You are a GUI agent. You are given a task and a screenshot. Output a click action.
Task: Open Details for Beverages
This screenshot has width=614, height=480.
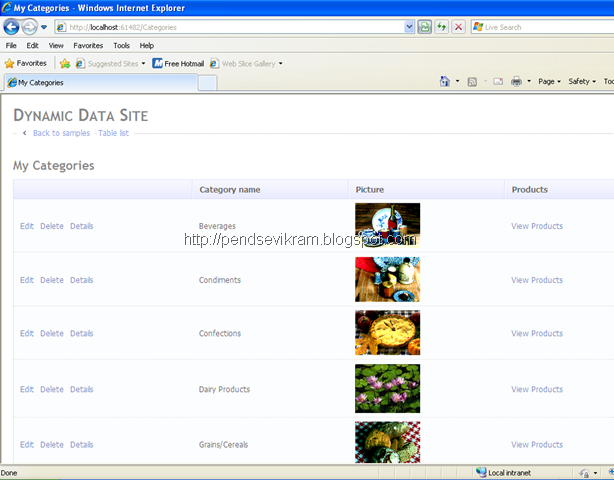81,226
